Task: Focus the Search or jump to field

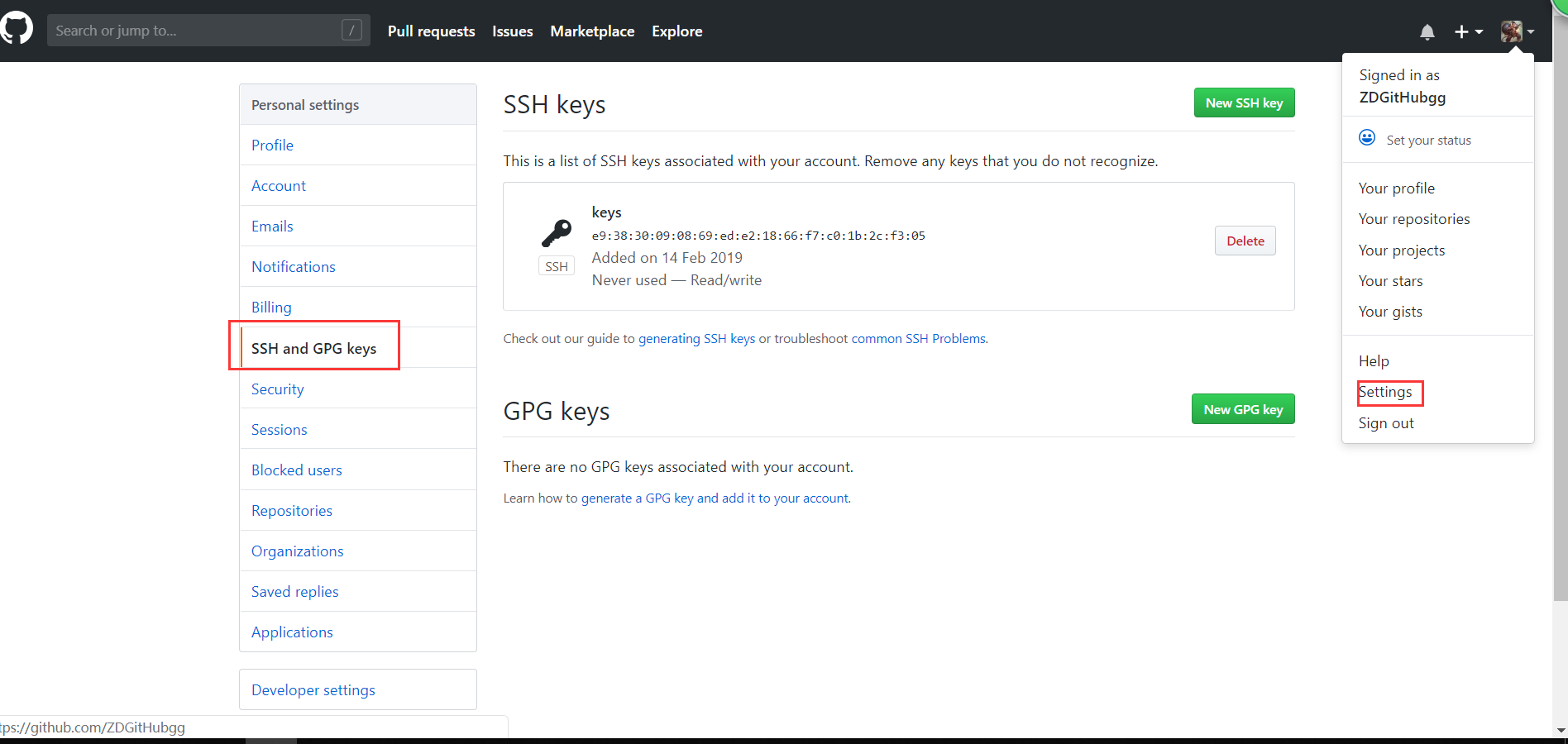Action: (x=208, y=31)
